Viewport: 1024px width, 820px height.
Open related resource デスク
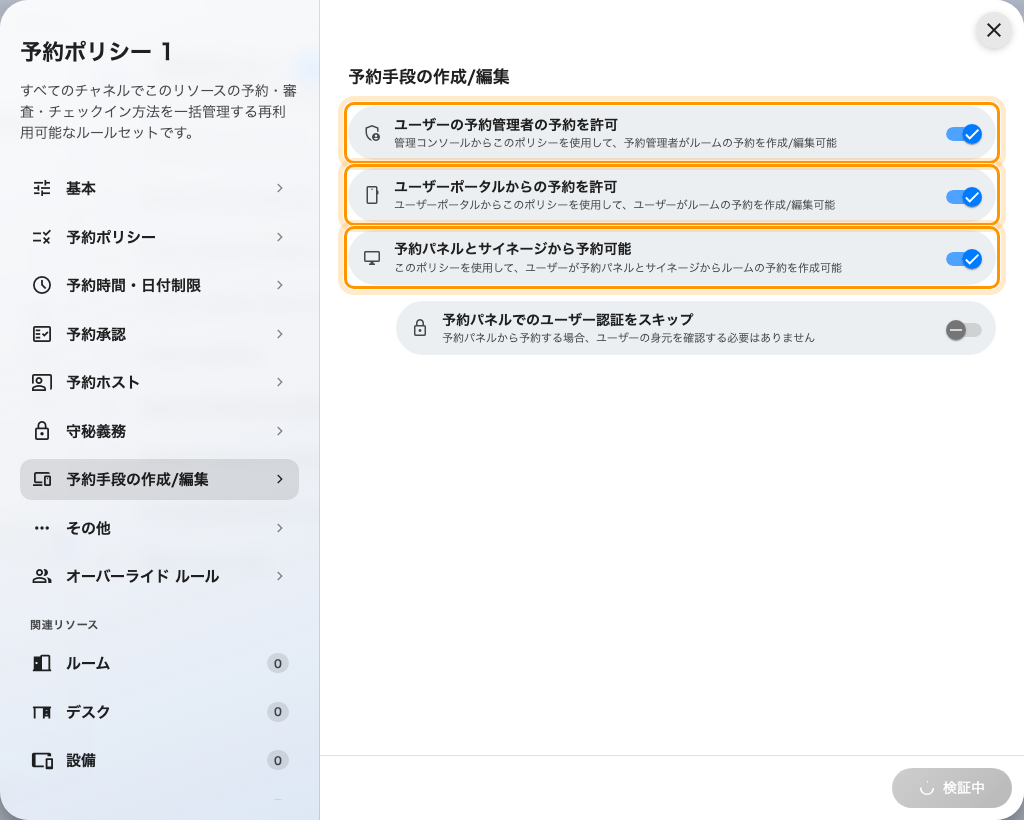[159, 712]
